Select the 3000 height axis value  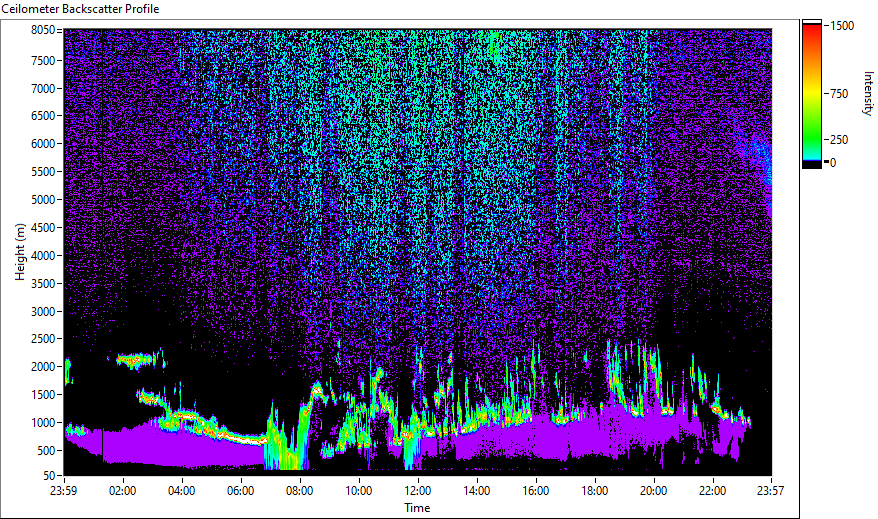[43, 312]
